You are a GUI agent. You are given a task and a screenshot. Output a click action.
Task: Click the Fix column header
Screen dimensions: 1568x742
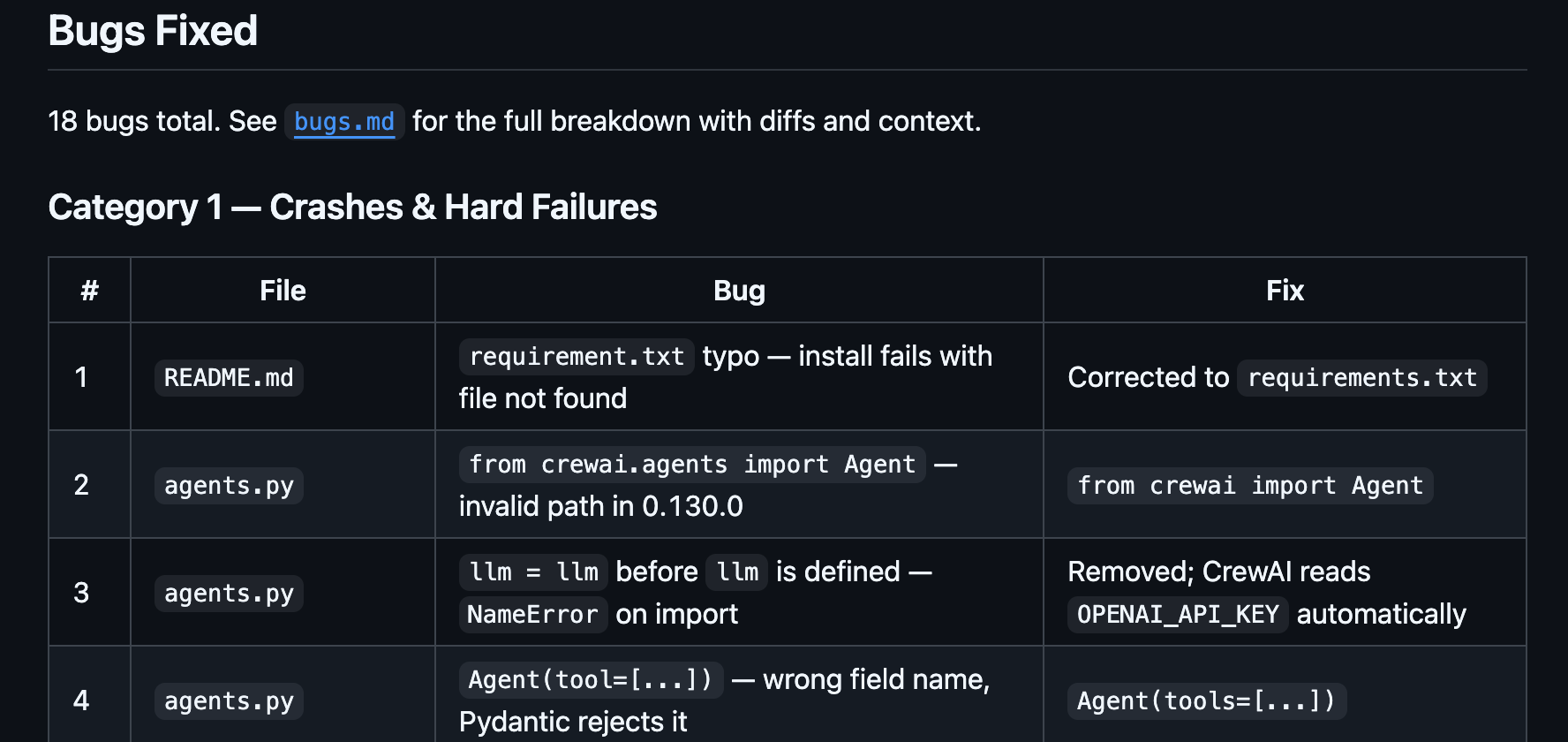point(1285,291)
